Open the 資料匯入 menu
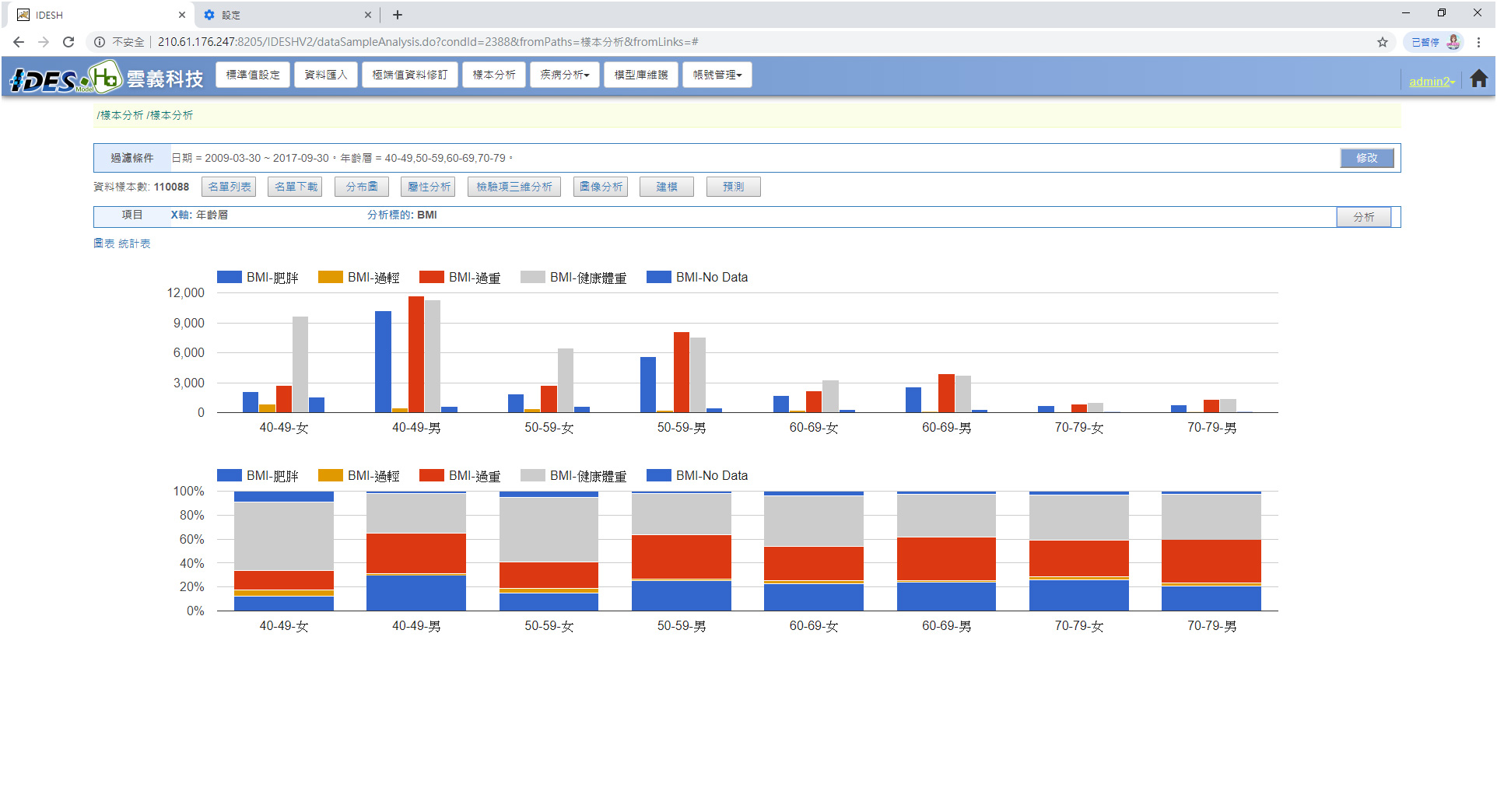The image size is (1497, 812). click(x=326, y=75)
